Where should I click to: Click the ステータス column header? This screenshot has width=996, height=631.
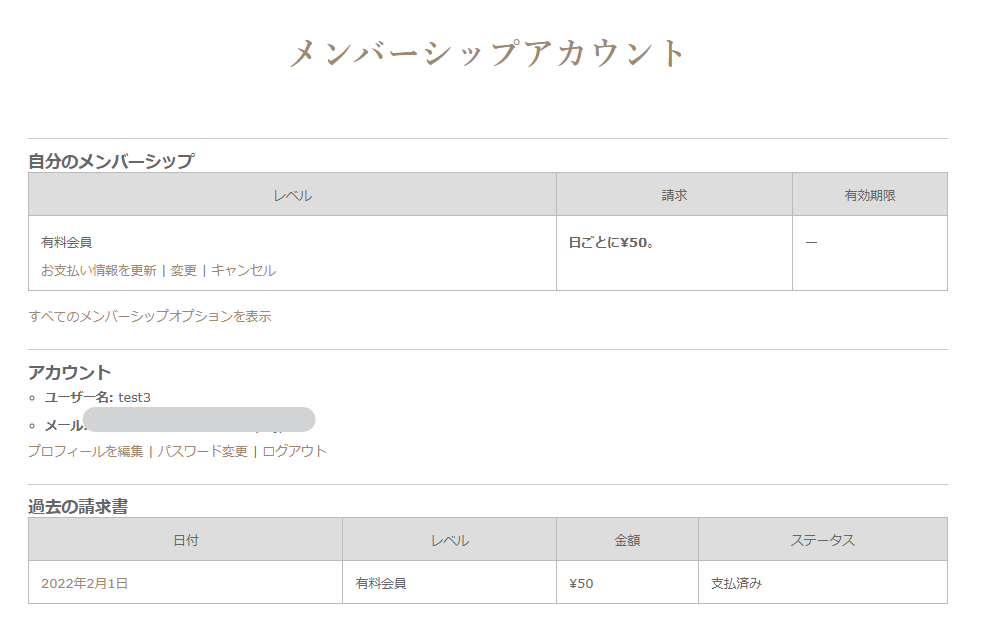coord(822,540)
